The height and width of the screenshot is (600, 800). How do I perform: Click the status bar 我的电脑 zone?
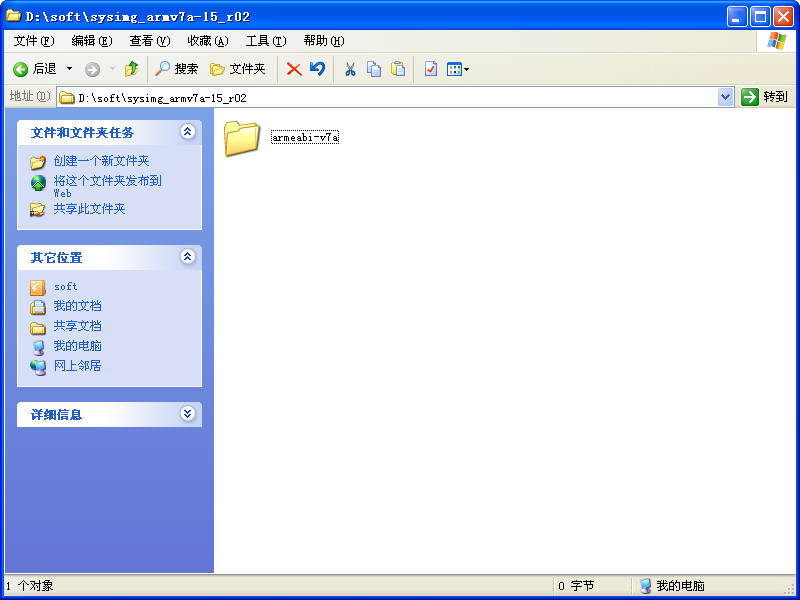point(672,586)
